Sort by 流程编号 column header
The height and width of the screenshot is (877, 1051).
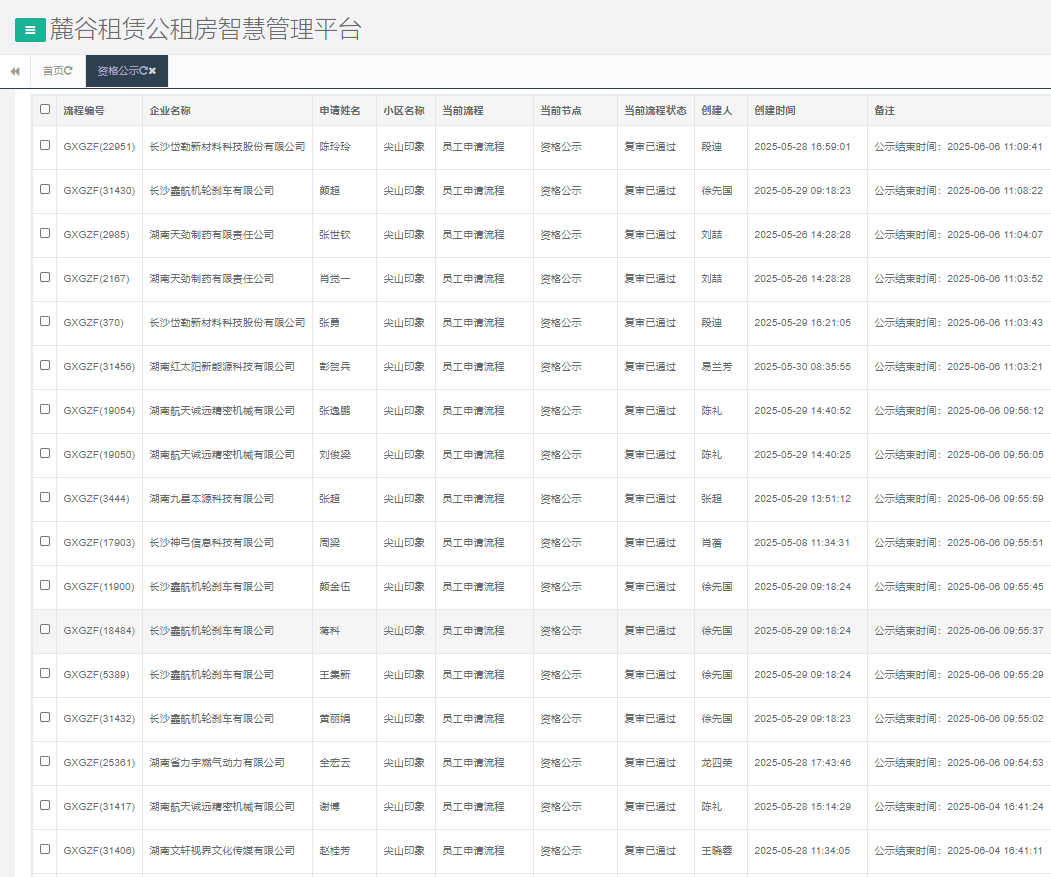[84, 111]
